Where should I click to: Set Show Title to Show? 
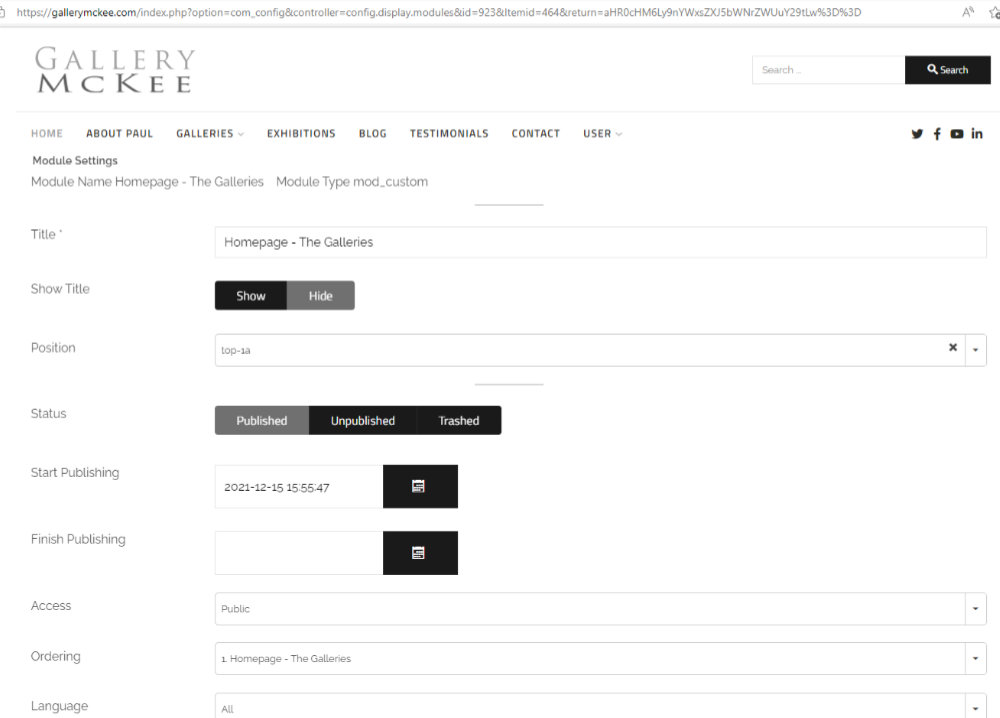[x=251, y=296]
